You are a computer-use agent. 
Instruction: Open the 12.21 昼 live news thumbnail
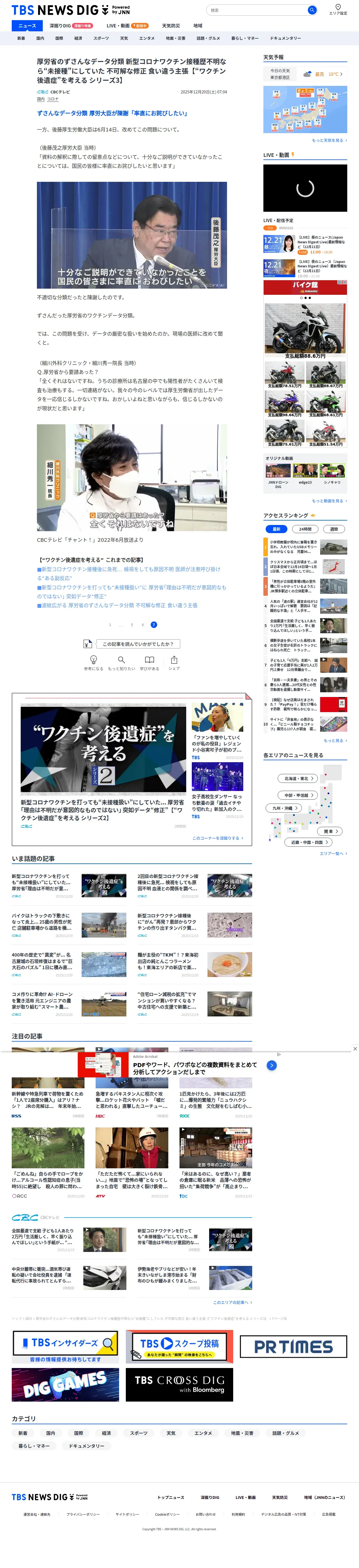click(x=279, y=244)
